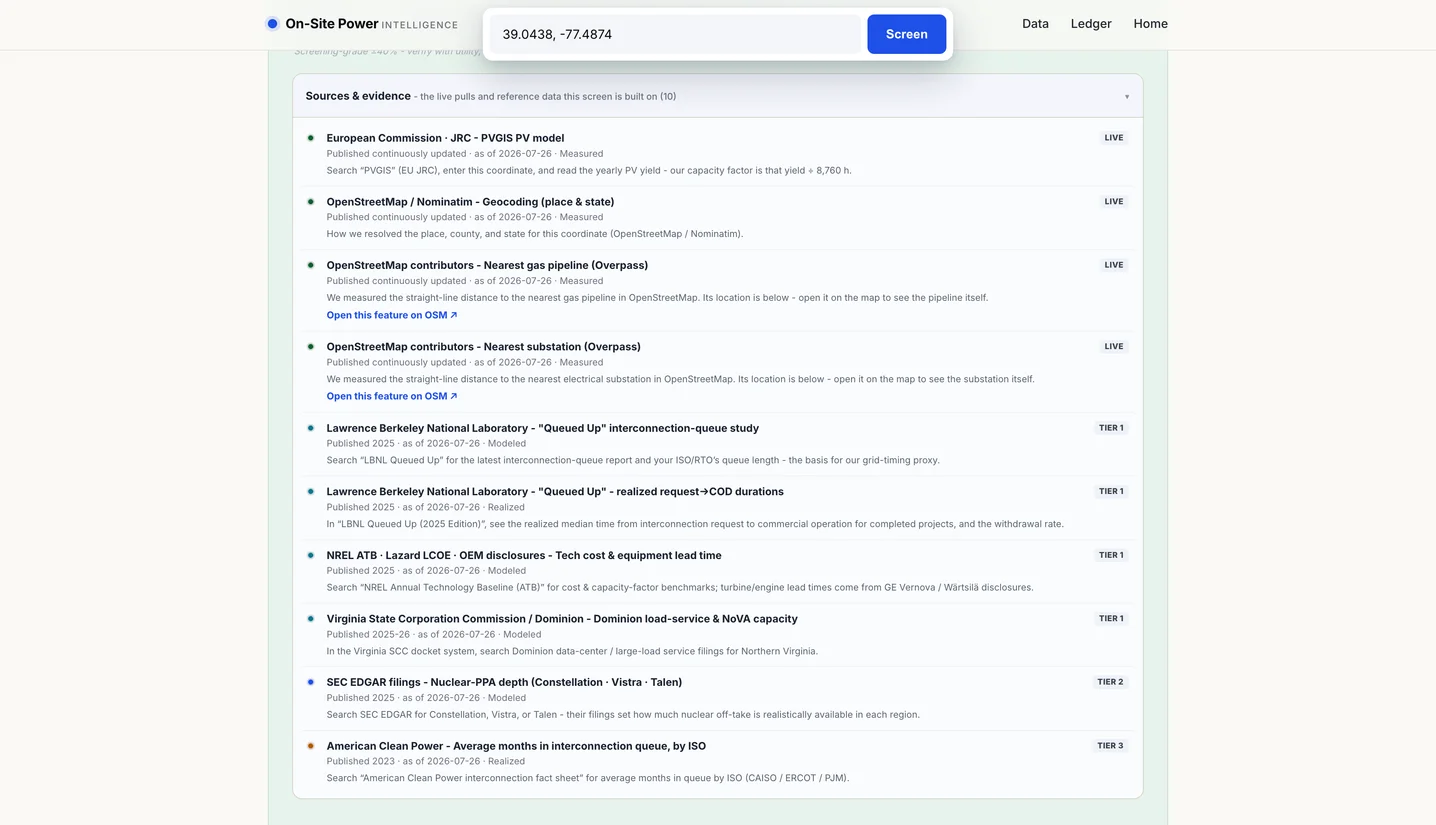Click the status dot beside Nearest gas pipeline

(x=311, y=265)
